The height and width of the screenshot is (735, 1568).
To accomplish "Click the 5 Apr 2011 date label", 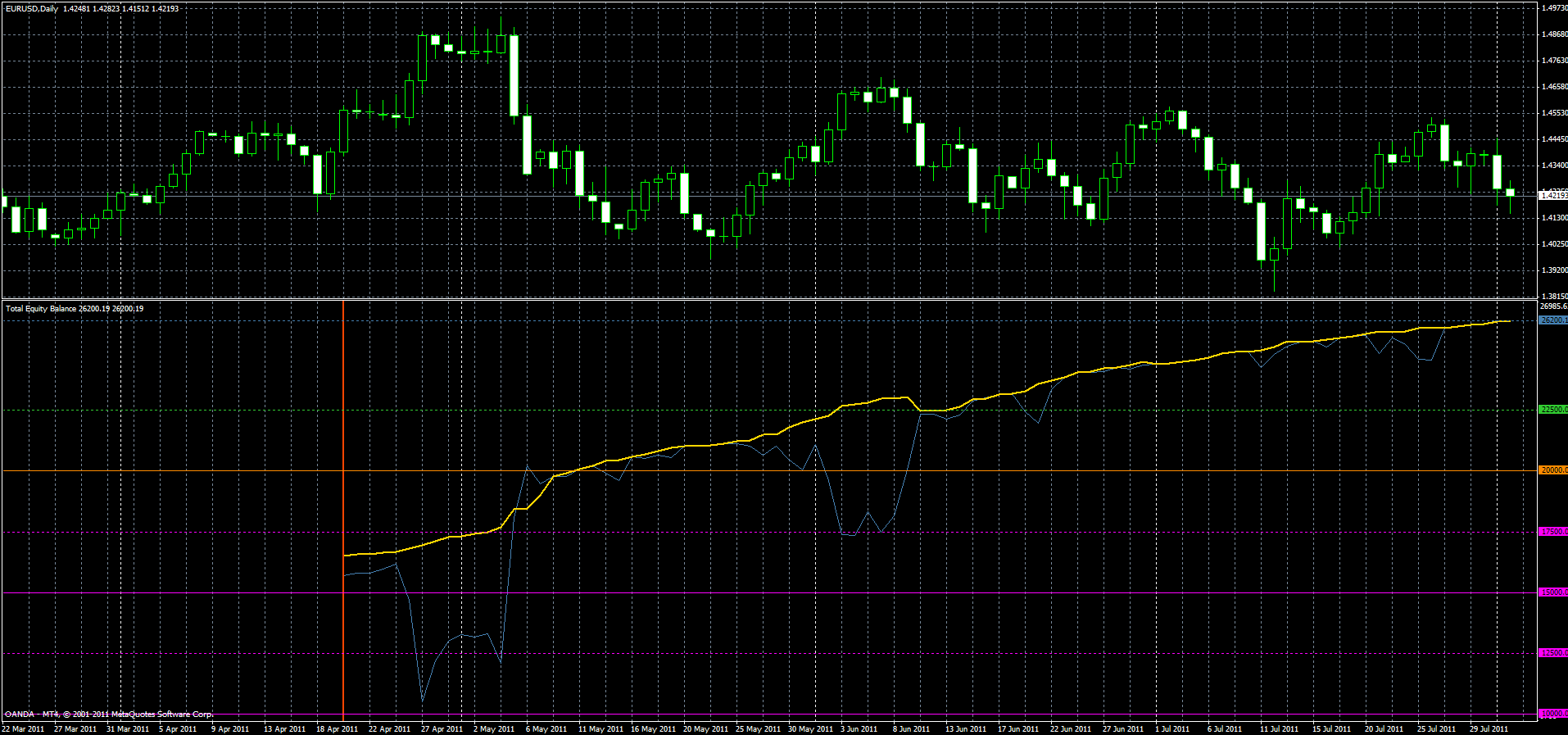I will pyautogui.click(x=178, y=729).
